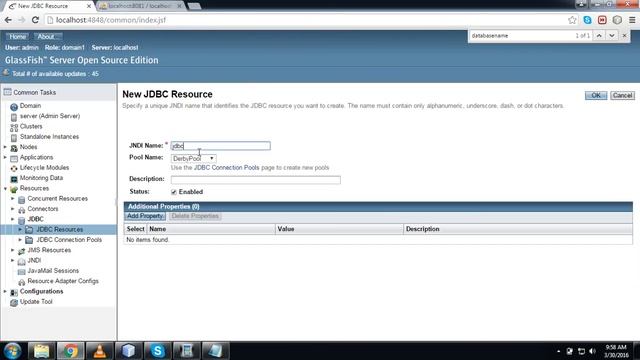Expand the Nodes tree node
Image resolution: width=640 pixels, height=360 pixels.
(5, 147)
